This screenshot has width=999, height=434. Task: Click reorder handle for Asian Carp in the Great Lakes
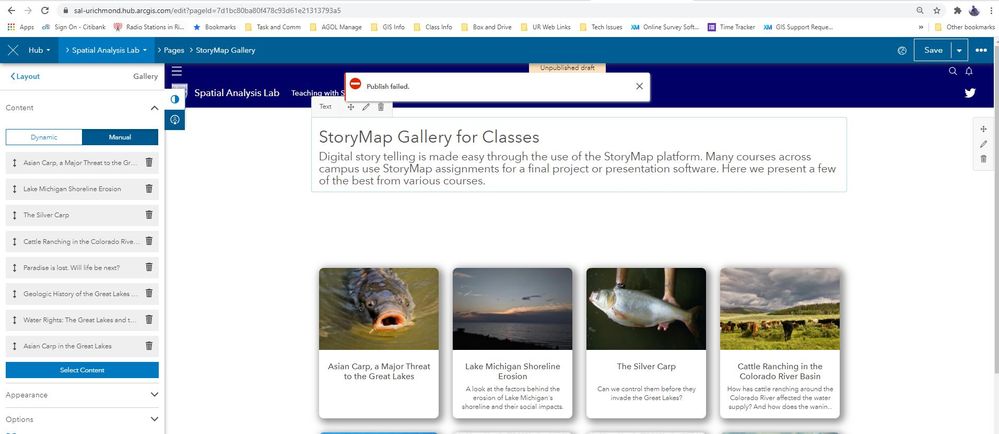click(x=14, y=345)
